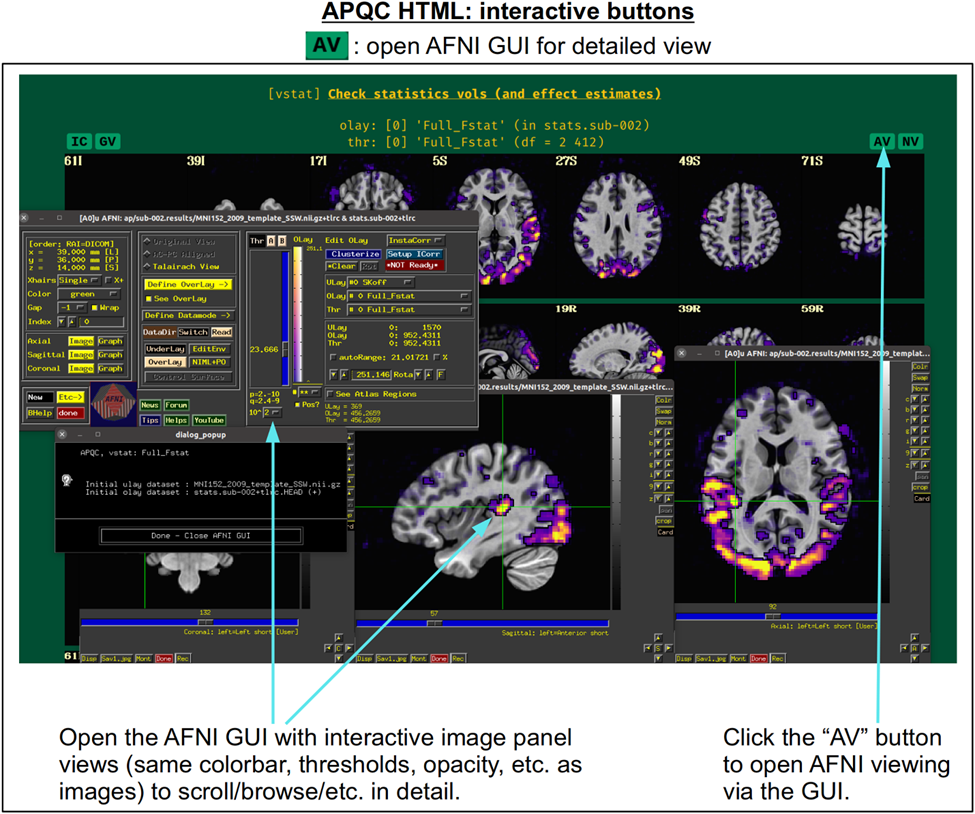Click the left pan arrow in the sagittal viewer

pyautogui.click(x=648, y=648)
